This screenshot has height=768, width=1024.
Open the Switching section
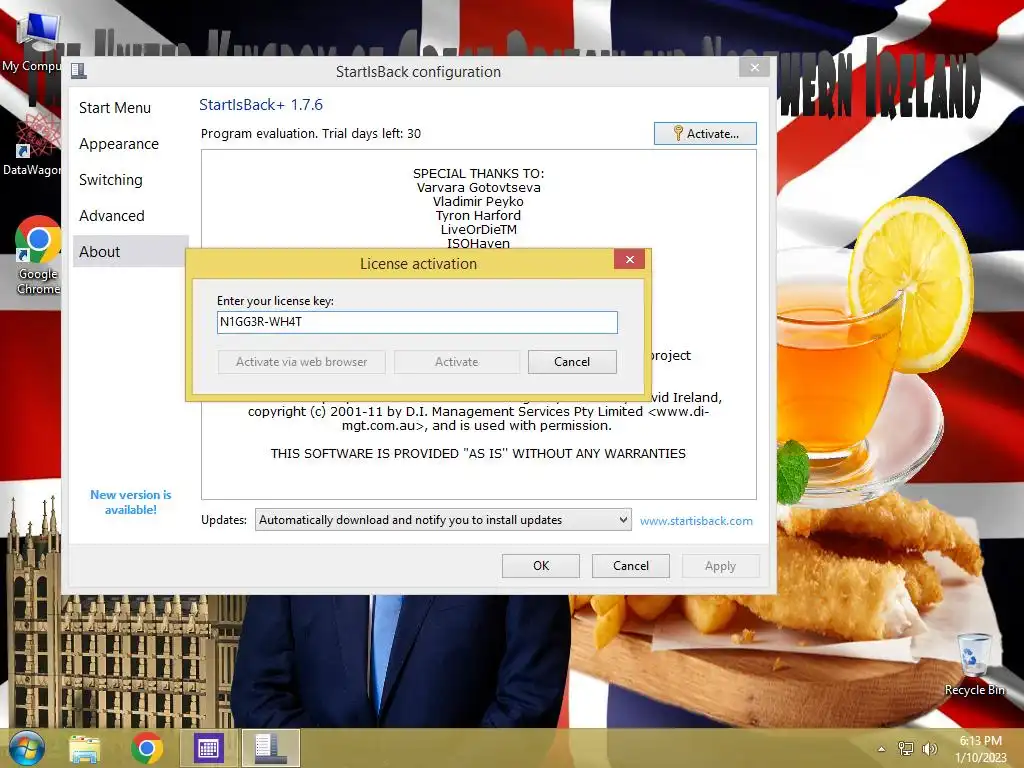click(x=111, y=180)
